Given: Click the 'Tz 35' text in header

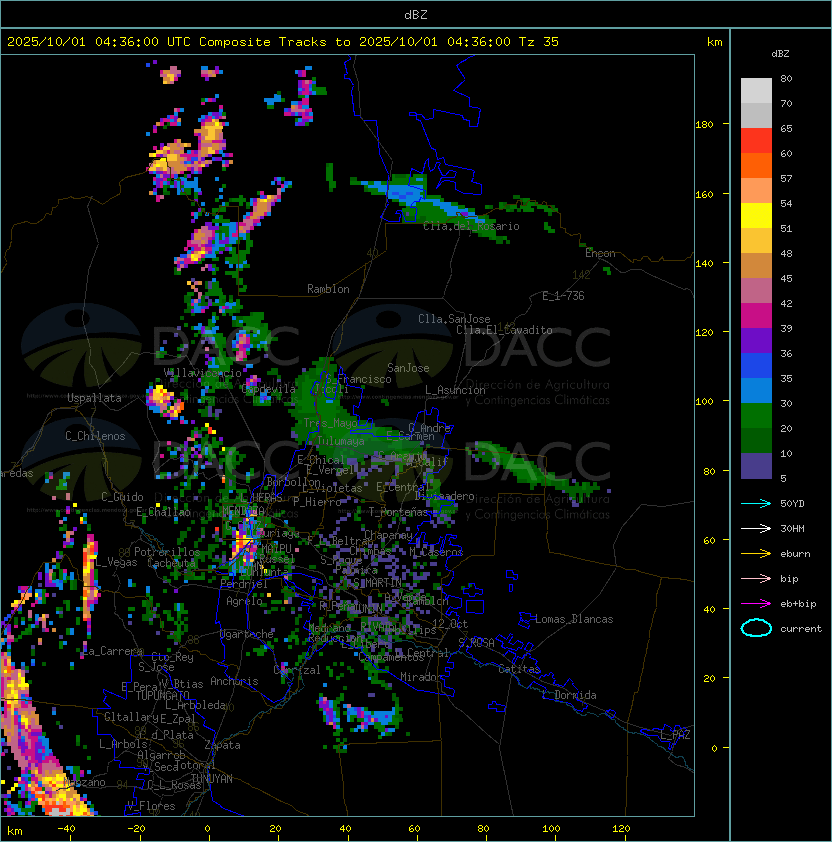Looking at the screenshot, I should [x=539, y=42].
